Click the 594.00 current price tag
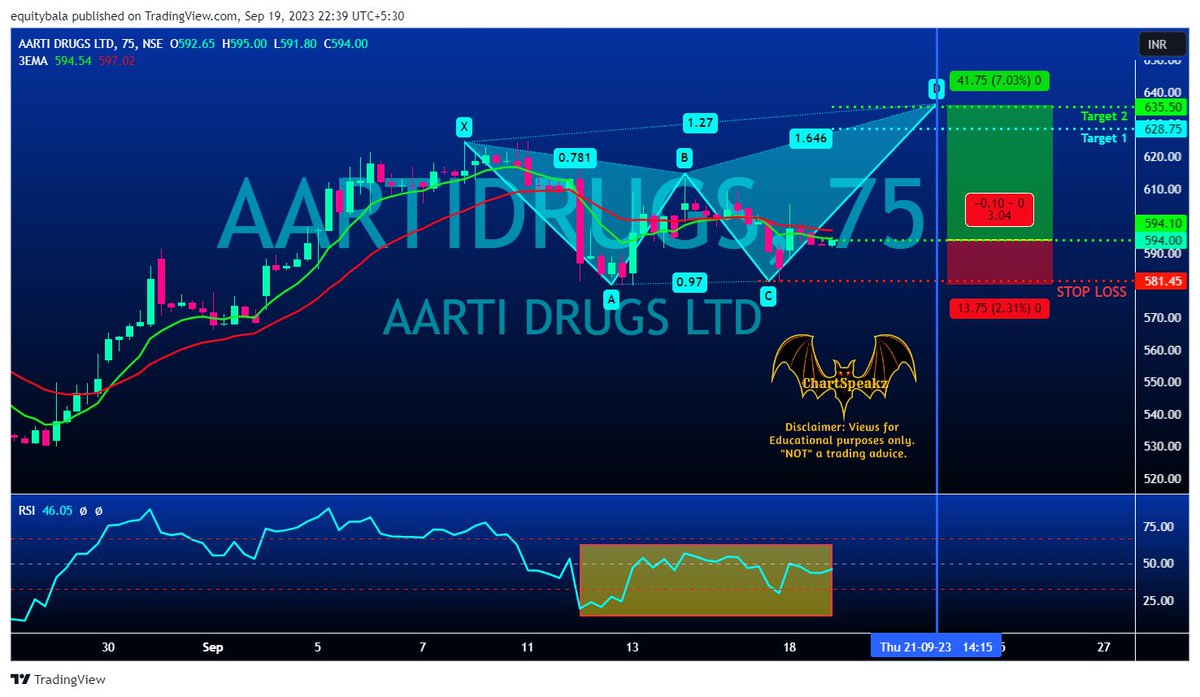Viewport: 1200px width, 697px height. click(1160, 240)
